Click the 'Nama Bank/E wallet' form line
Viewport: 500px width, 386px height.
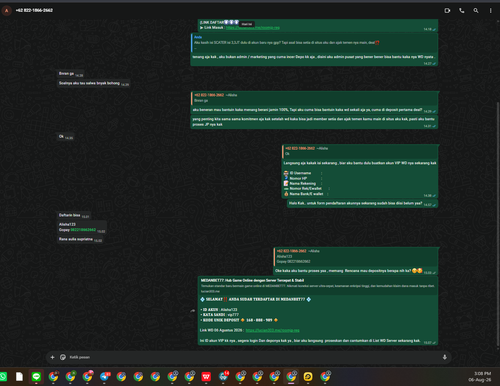306,194
